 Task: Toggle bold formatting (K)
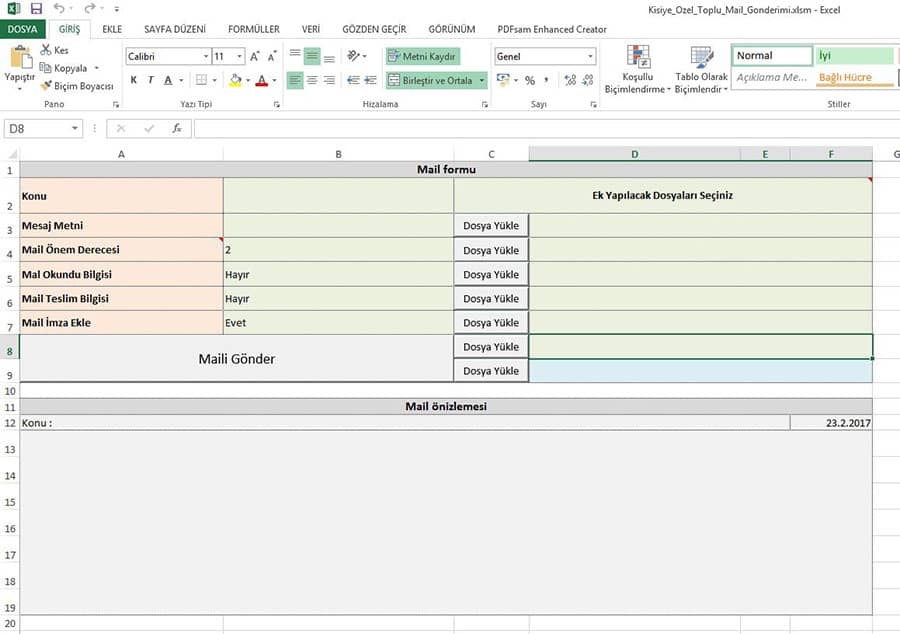click(134, 80)
